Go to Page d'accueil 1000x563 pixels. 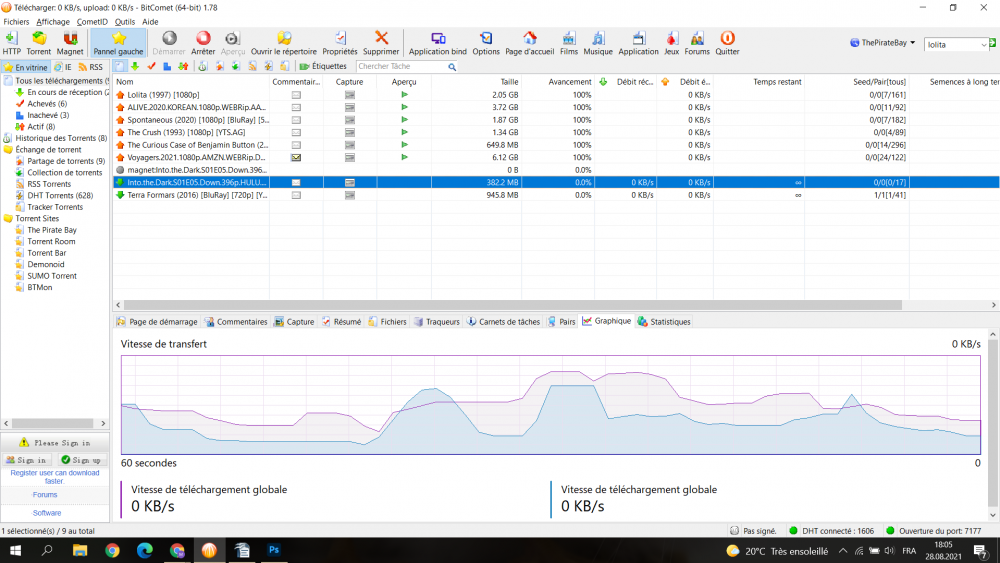click(x=529, y=43)
